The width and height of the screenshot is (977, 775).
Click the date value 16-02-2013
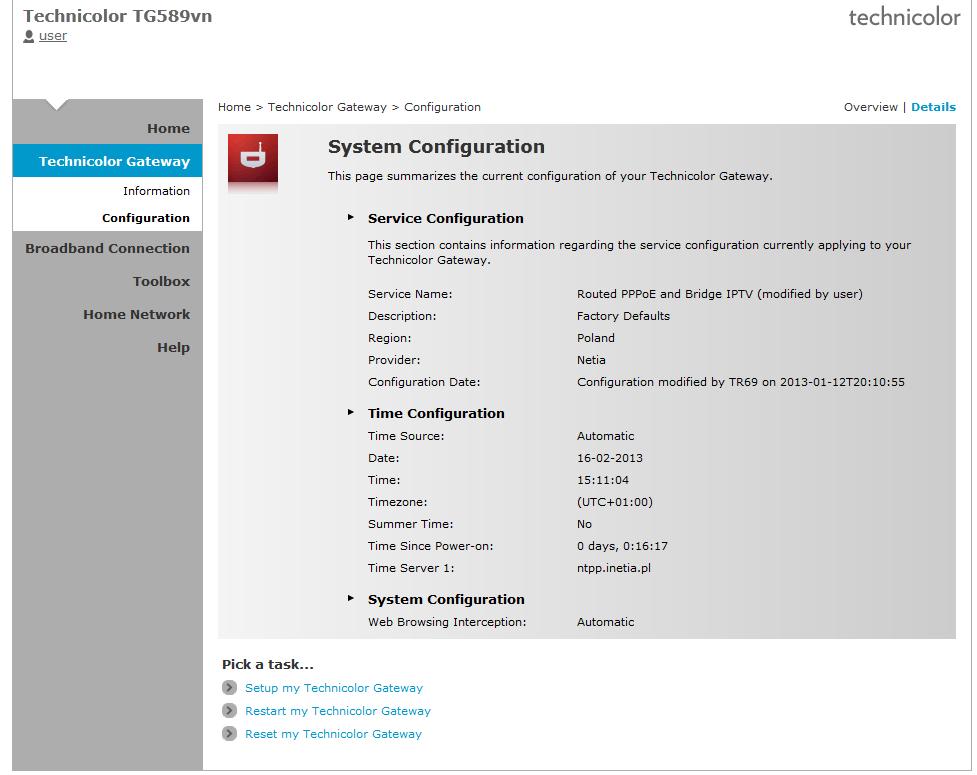click(x=610, y=458)
